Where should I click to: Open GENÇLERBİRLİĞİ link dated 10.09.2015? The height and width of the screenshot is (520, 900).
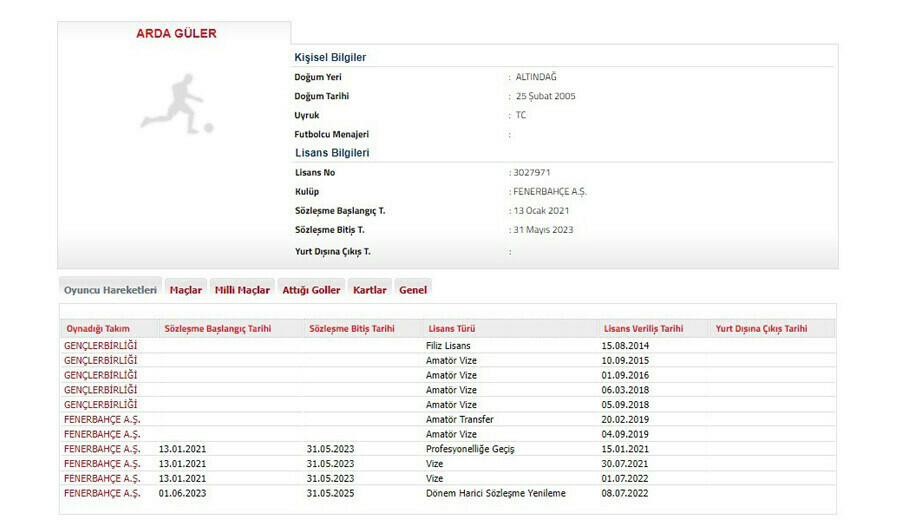101,360
